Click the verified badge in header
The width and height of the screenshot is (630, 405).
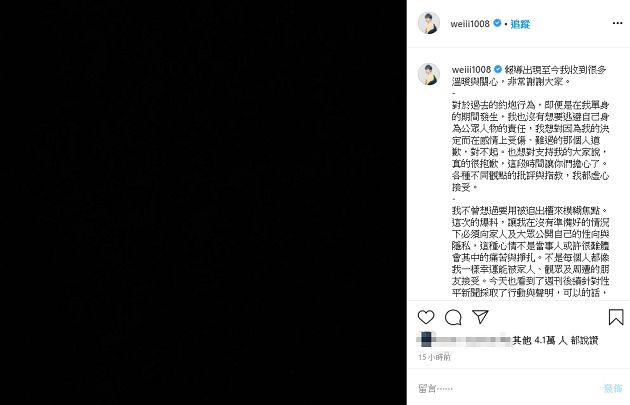click(497, 23)
